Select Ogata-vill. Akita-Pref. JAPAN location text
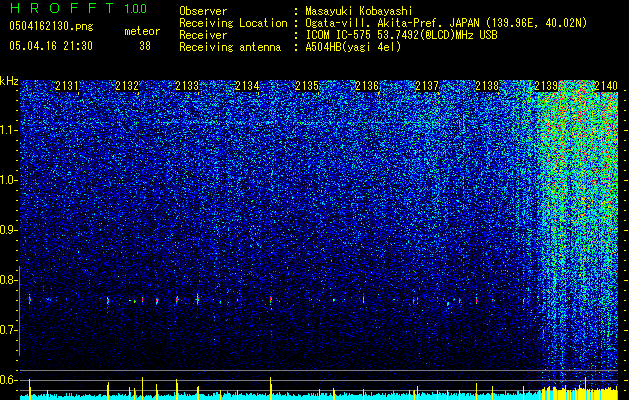Viewport: 629px width, 400px height. (446, 23)
